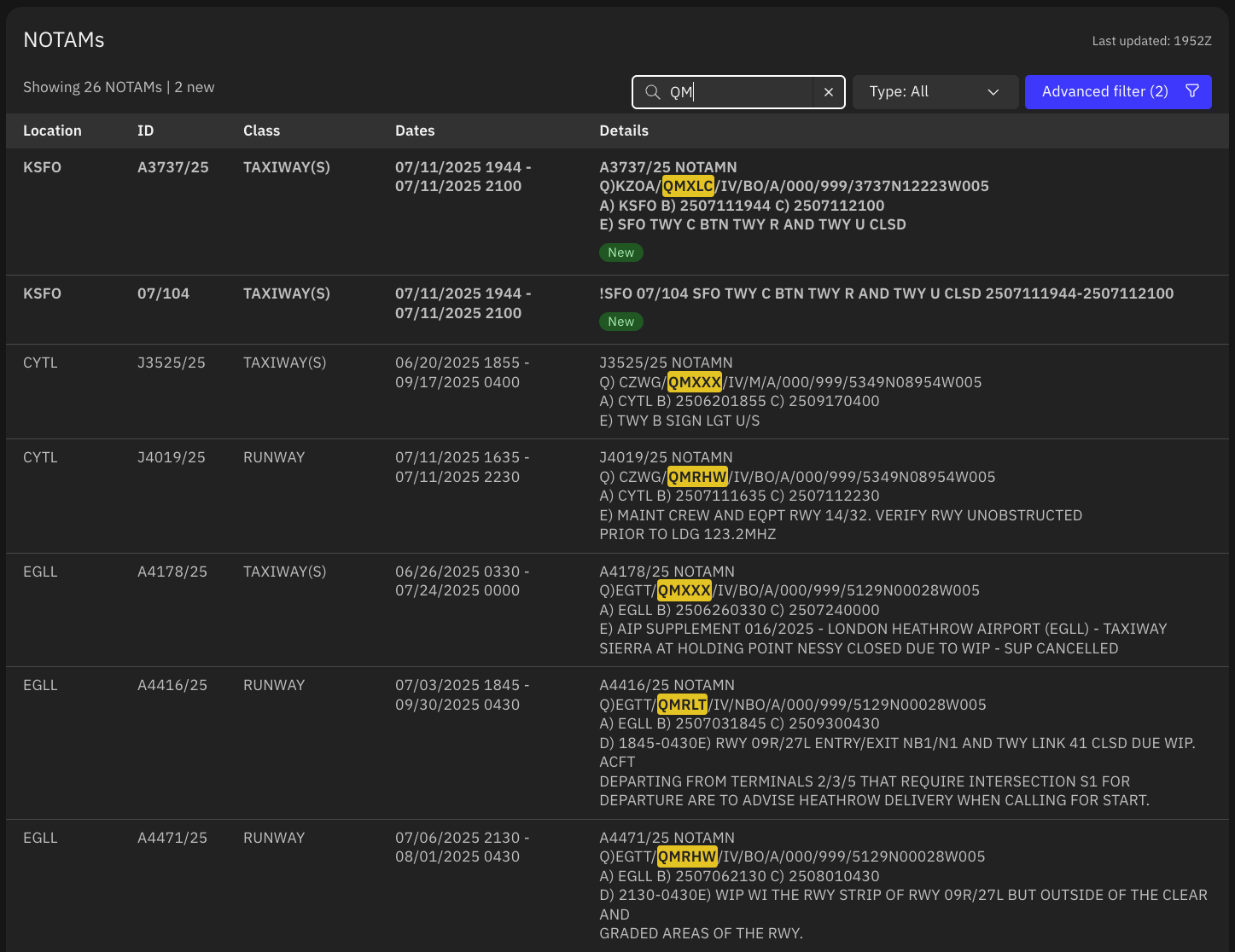The height and width of the screenshot is (952, 1235).
Task: Sort by the ID column header
Action: [x=145, y=131]
